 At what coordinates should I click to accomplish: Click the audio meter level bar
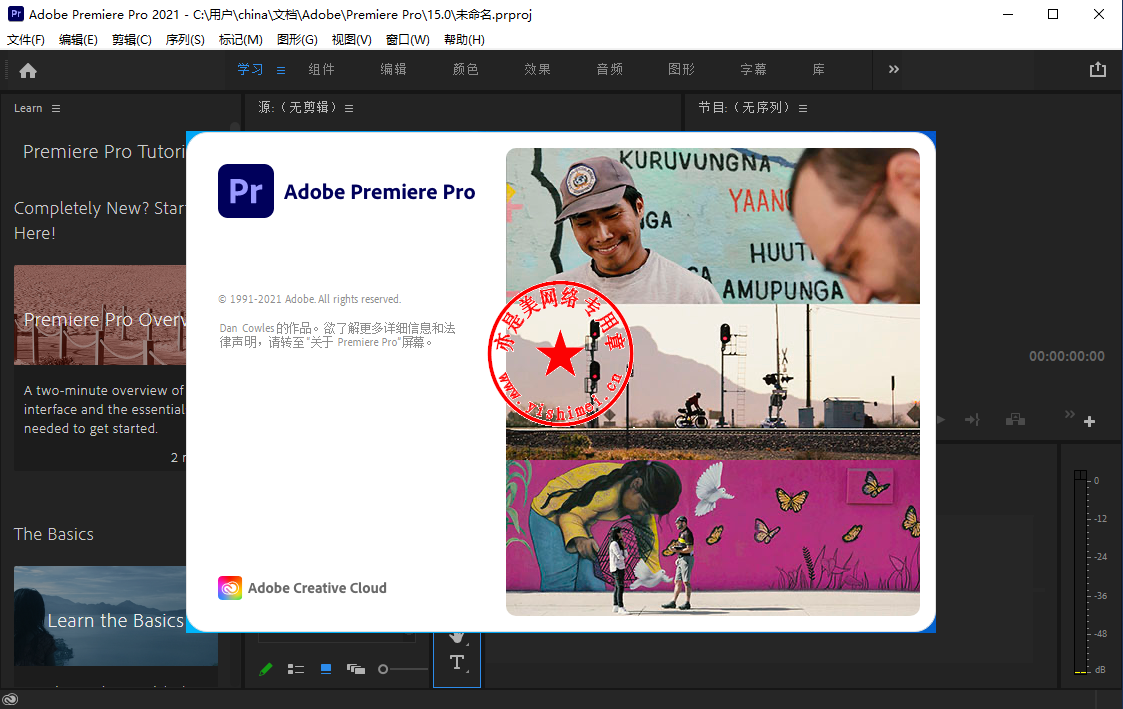pyautogui.click(x=1080, y=572)
